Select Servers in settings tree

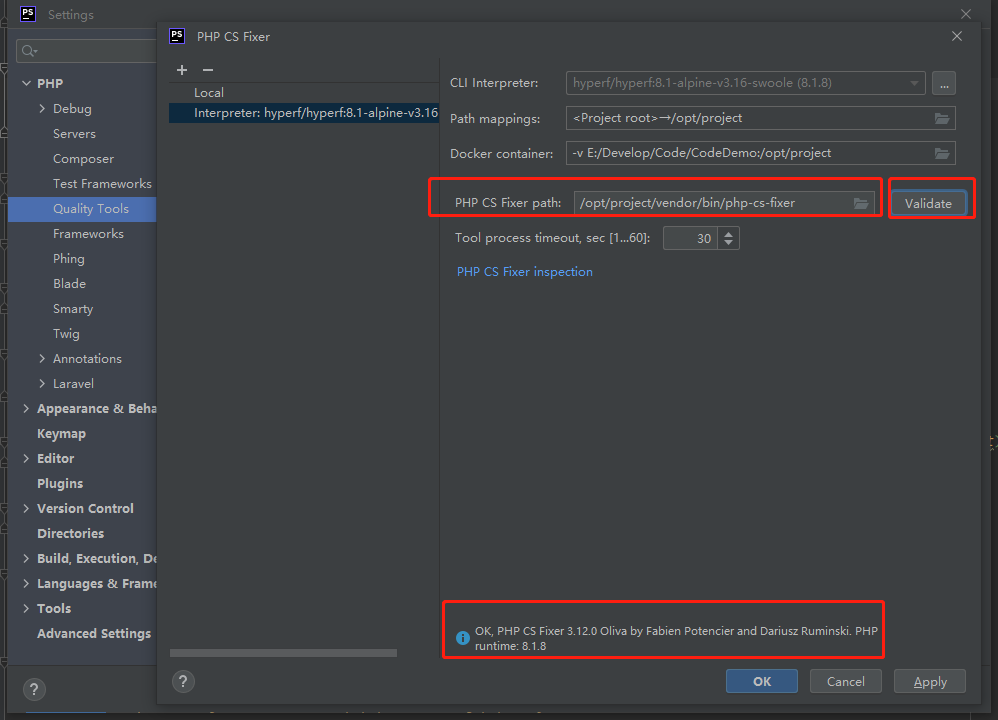[x=74, y=134]
